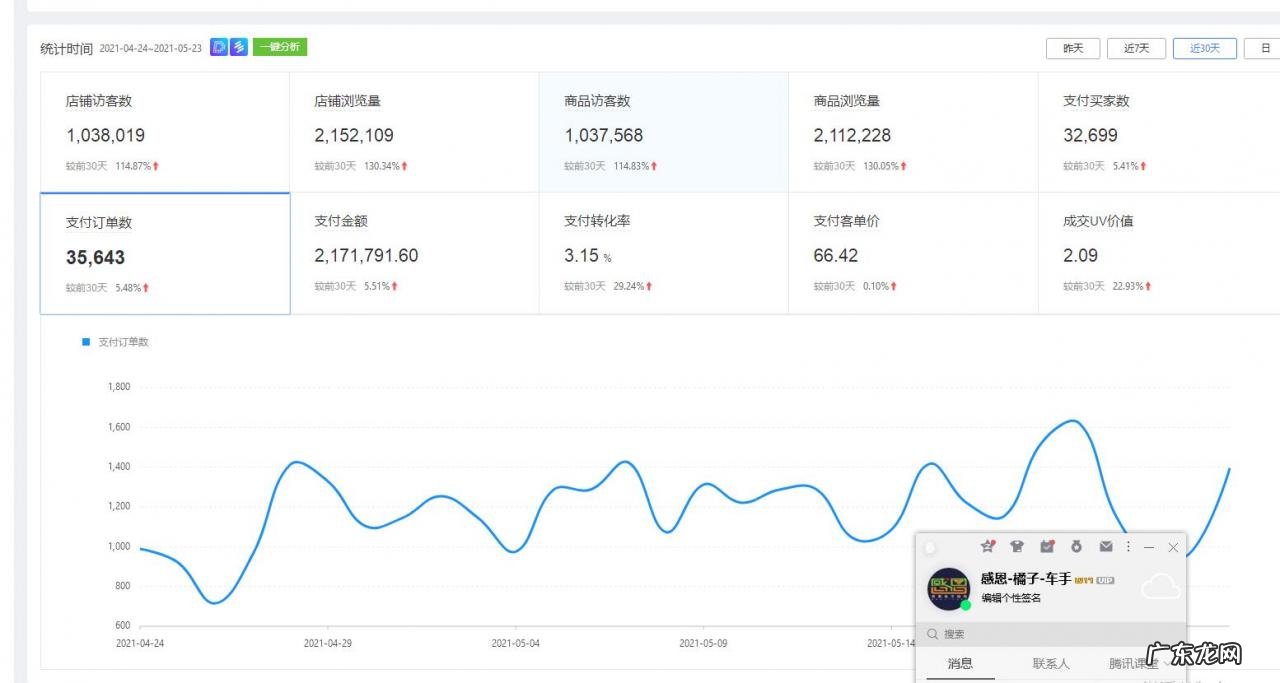
Task: Open the QQ mail envelope icon
Action: (1106, 546)
